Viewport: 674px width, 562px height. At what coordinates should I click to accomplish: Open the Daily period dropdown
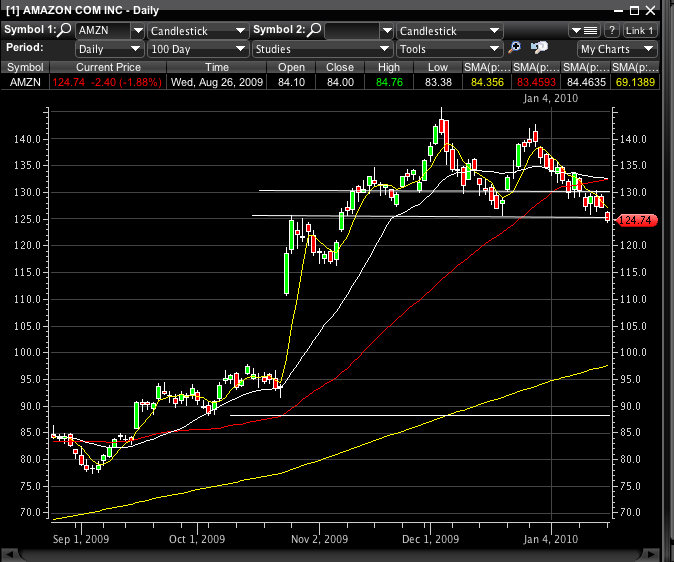point(137,48)
